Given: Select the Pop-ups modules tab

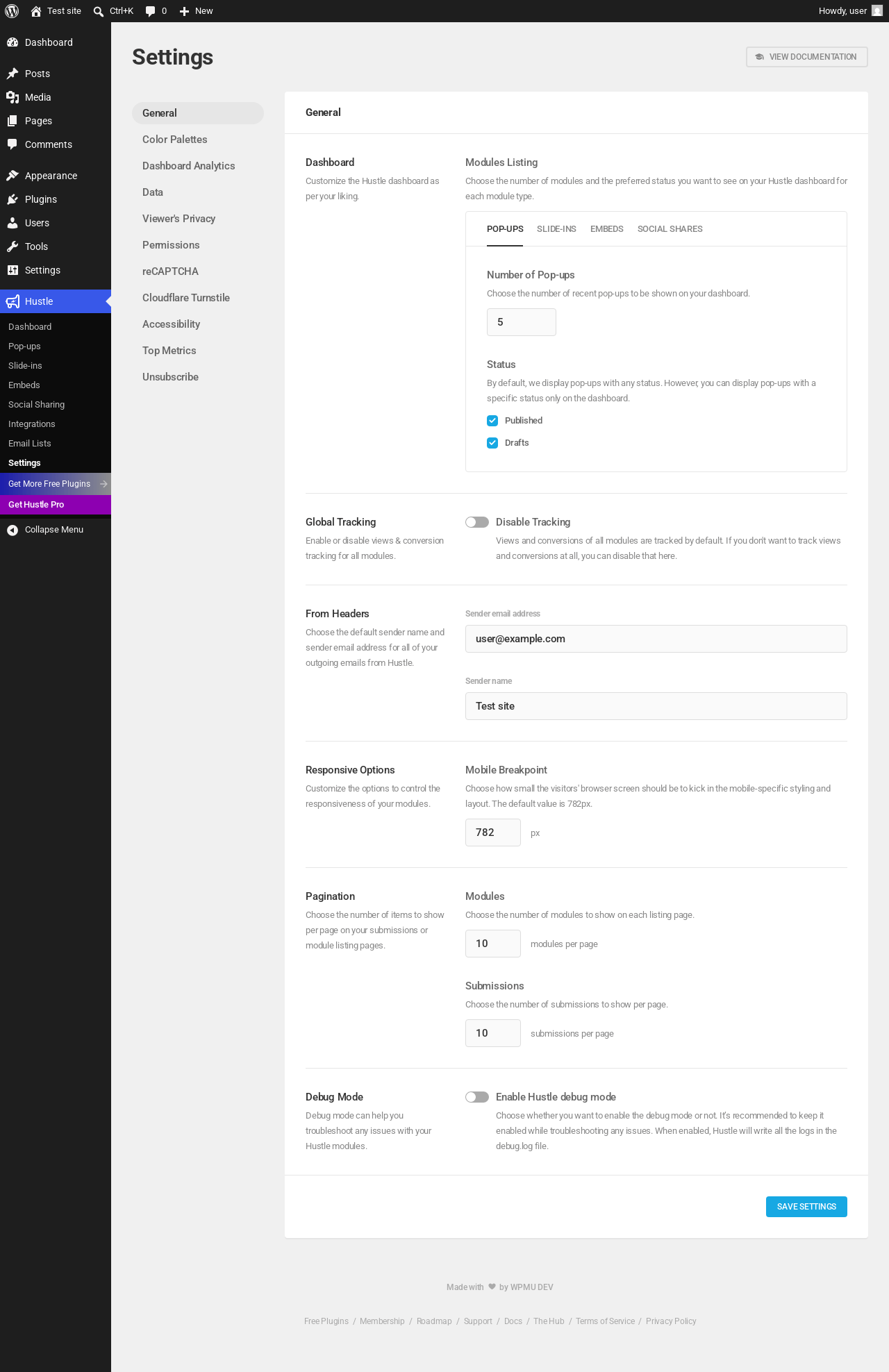Looking at the screenshot, I should point(505,229).
